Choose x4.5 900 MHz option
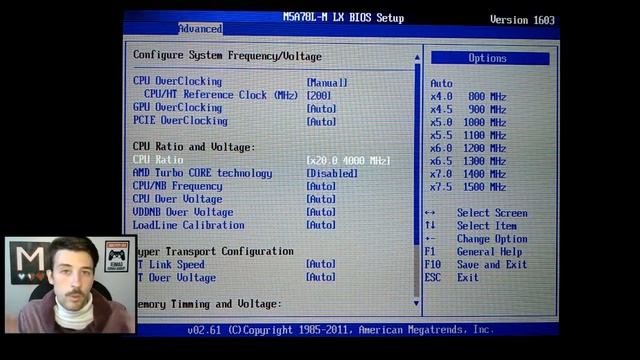 [x=468, y=110]
